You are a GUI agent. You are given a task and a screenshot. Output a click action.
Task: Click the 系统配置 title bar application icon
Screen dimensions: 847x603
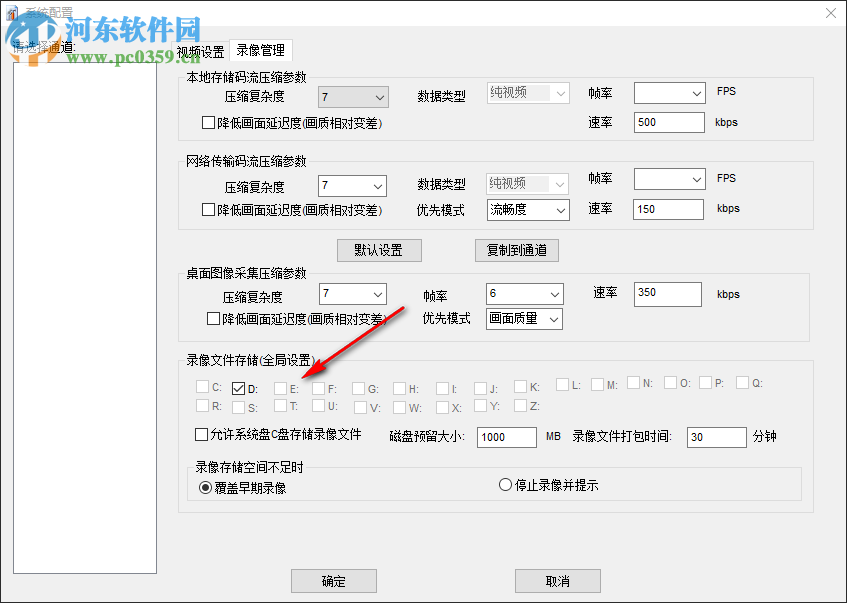pos(14,13)
